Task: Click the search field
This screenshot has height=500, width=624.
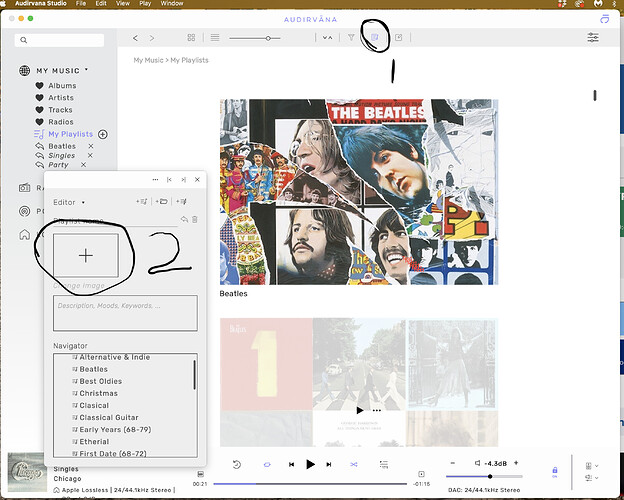Action: click(x=59, y=40)
